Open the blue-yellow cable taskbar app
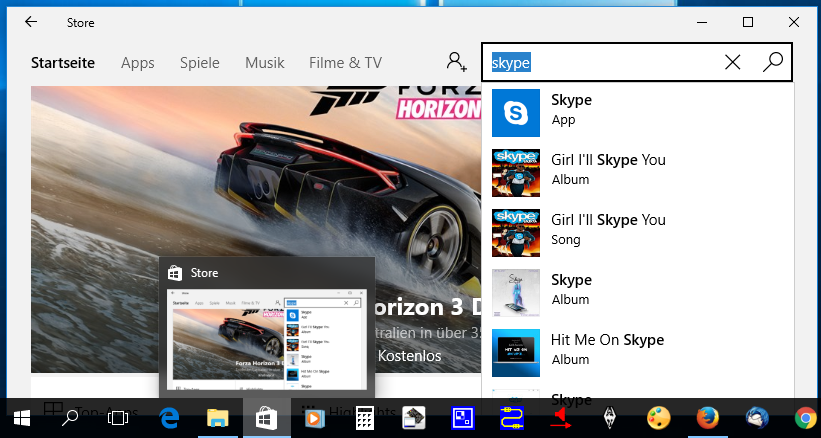The width and height of the screenshot is (821, 438). pyautogui.click(x=512, y=418)
